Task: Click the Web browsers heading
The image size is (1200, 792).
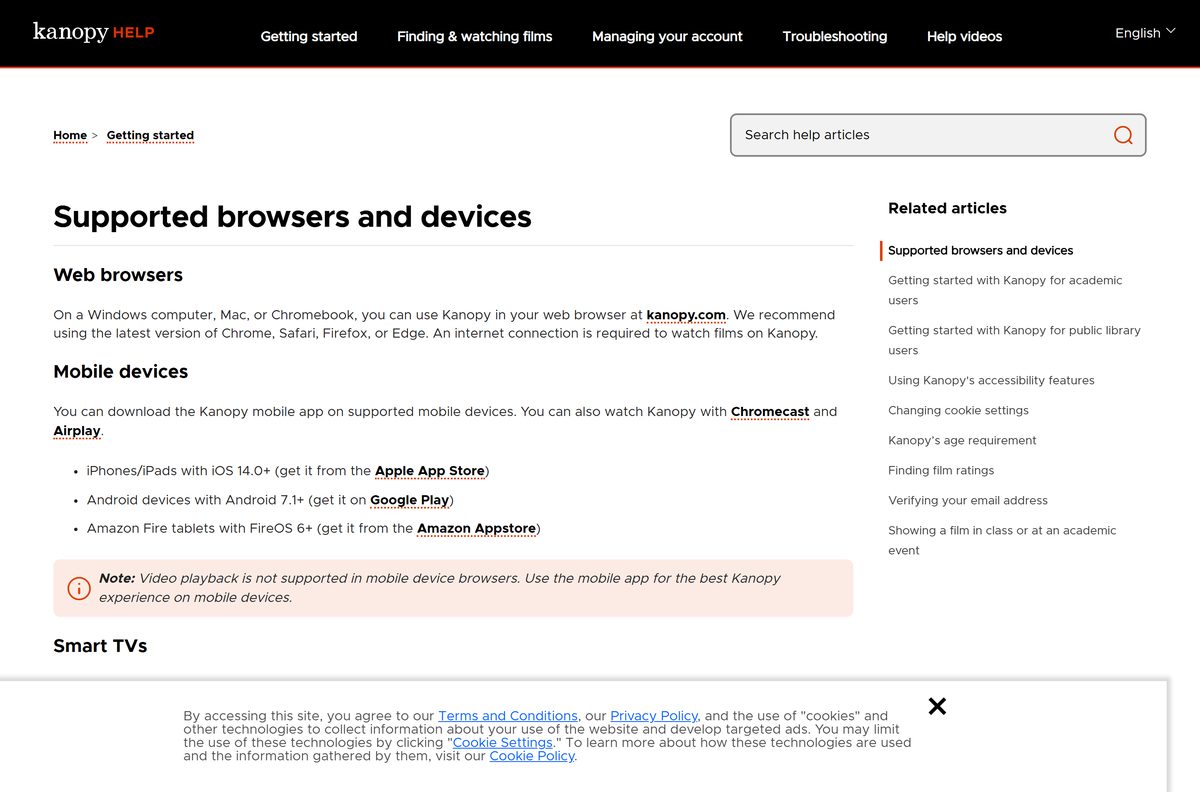Action: (x=118, y=275)
